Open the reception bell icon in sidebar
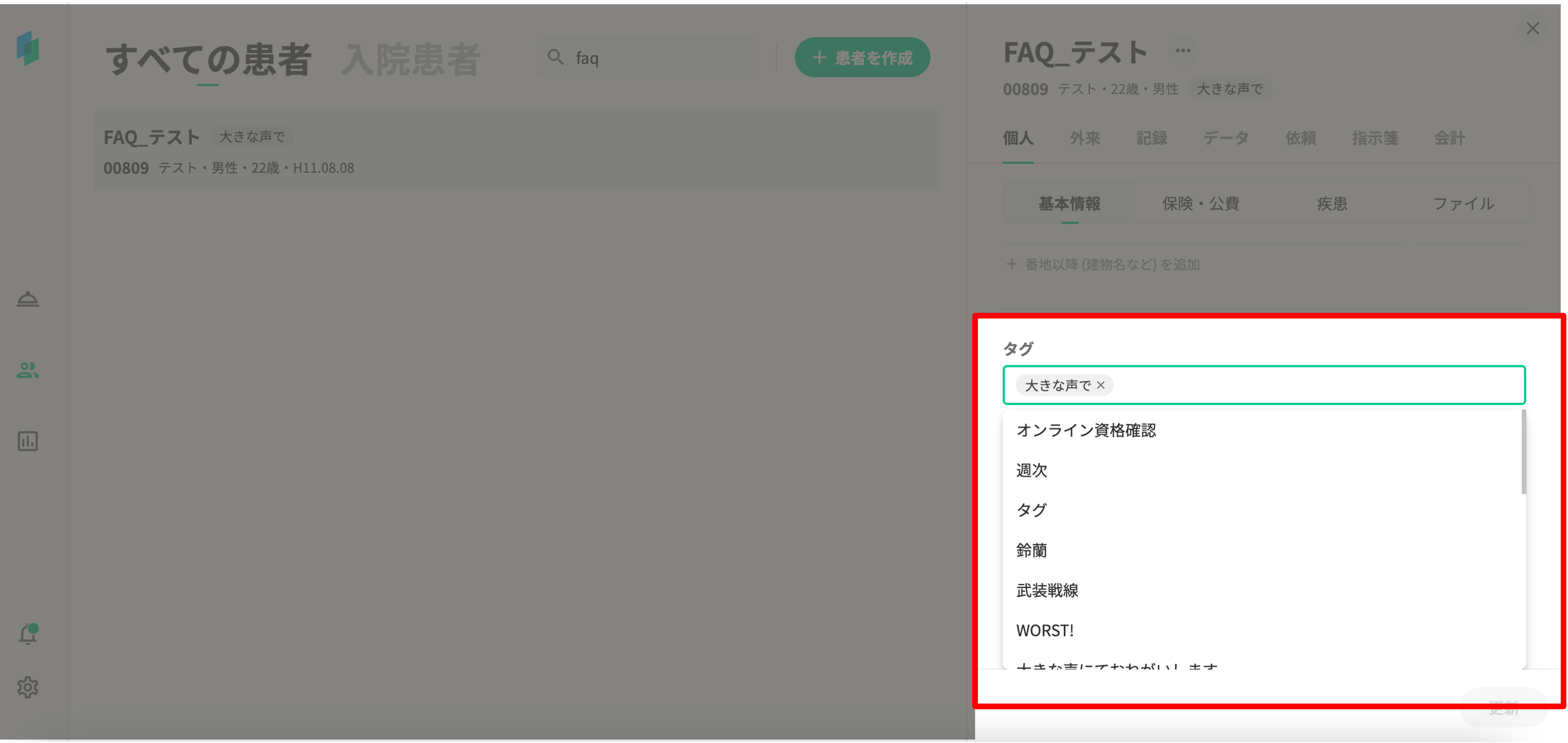The height and width of the screenshot is (743, 1568). [x=28, y=299]
